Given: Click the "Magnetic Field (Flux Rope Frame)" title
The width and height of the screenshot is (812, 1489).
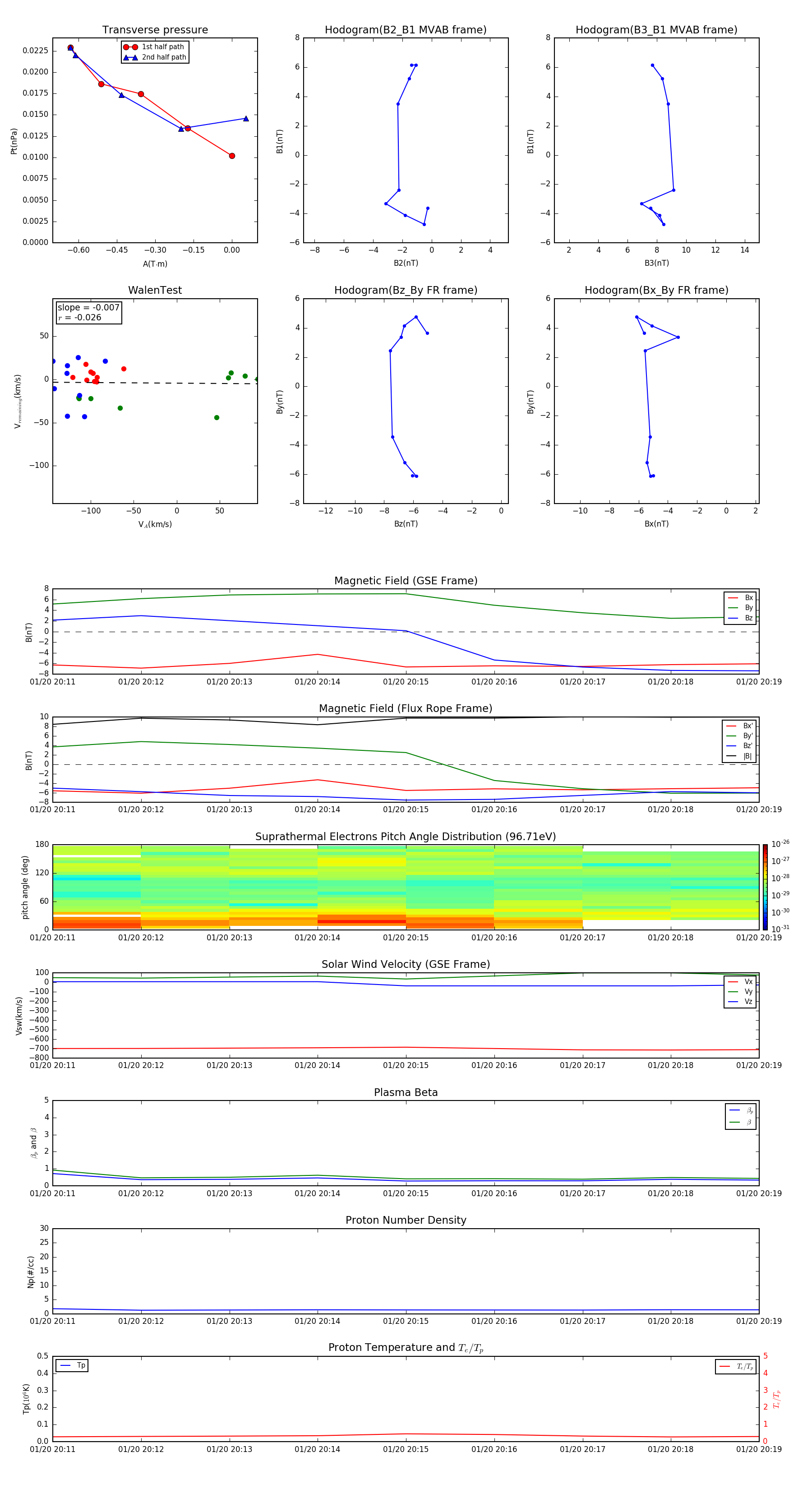Looking at the screenshot, I should click(406, 709).
